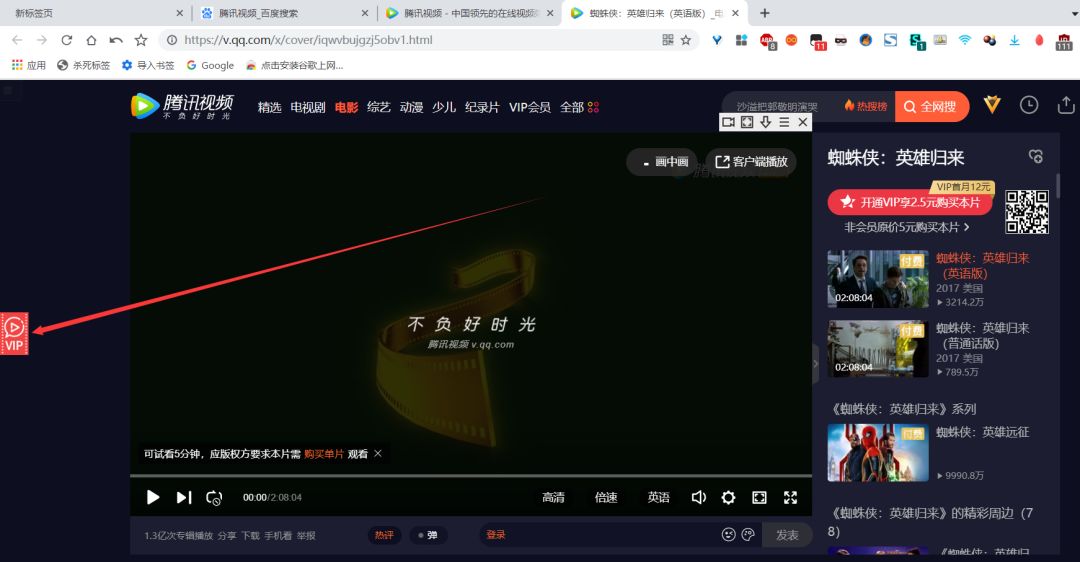Switch to the 腾讯视频_百度搜索 browser tab

pos(282,13)
